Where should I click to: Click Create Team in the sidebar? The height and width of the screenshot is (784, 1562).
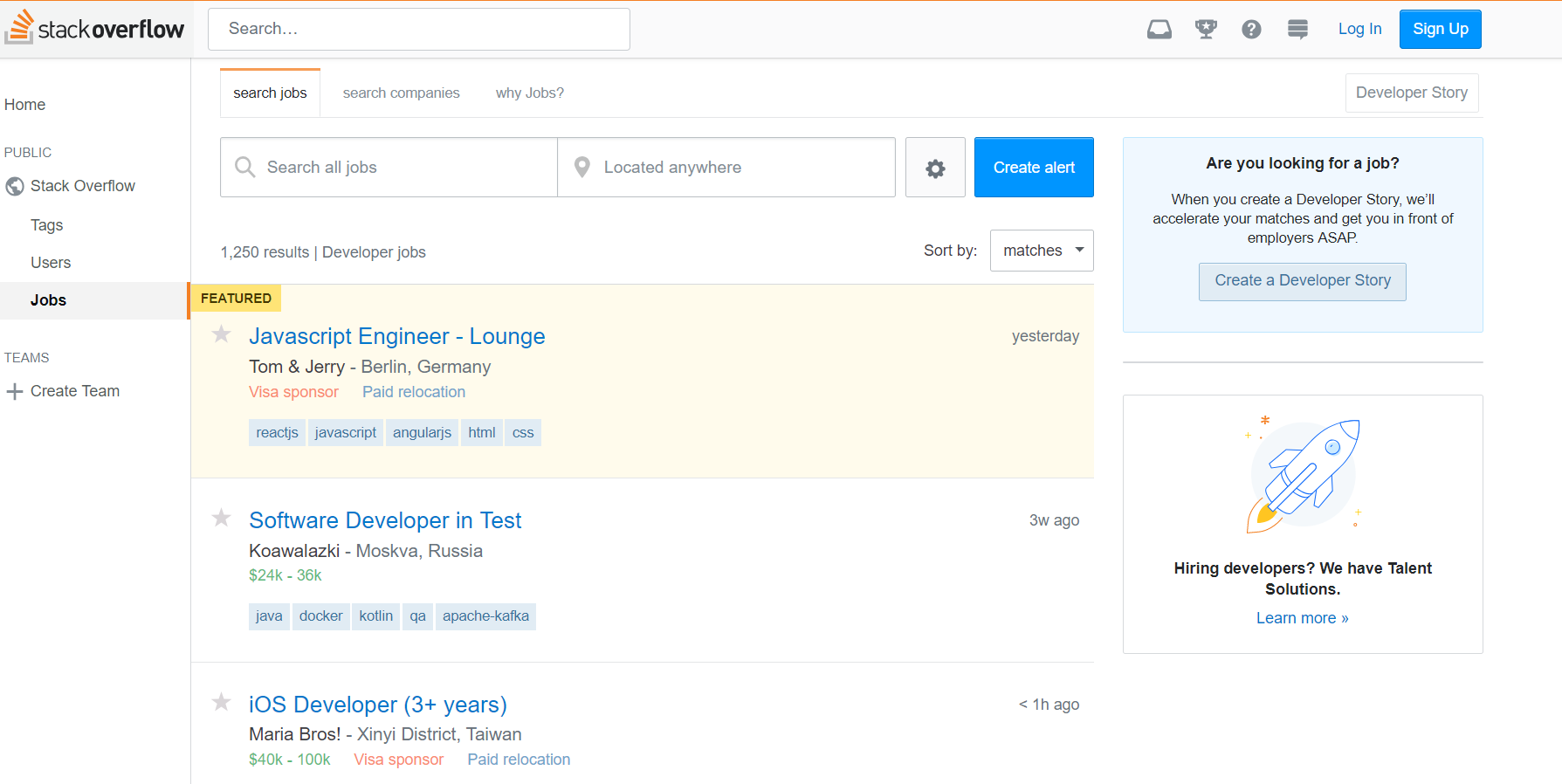coord(75,391)
